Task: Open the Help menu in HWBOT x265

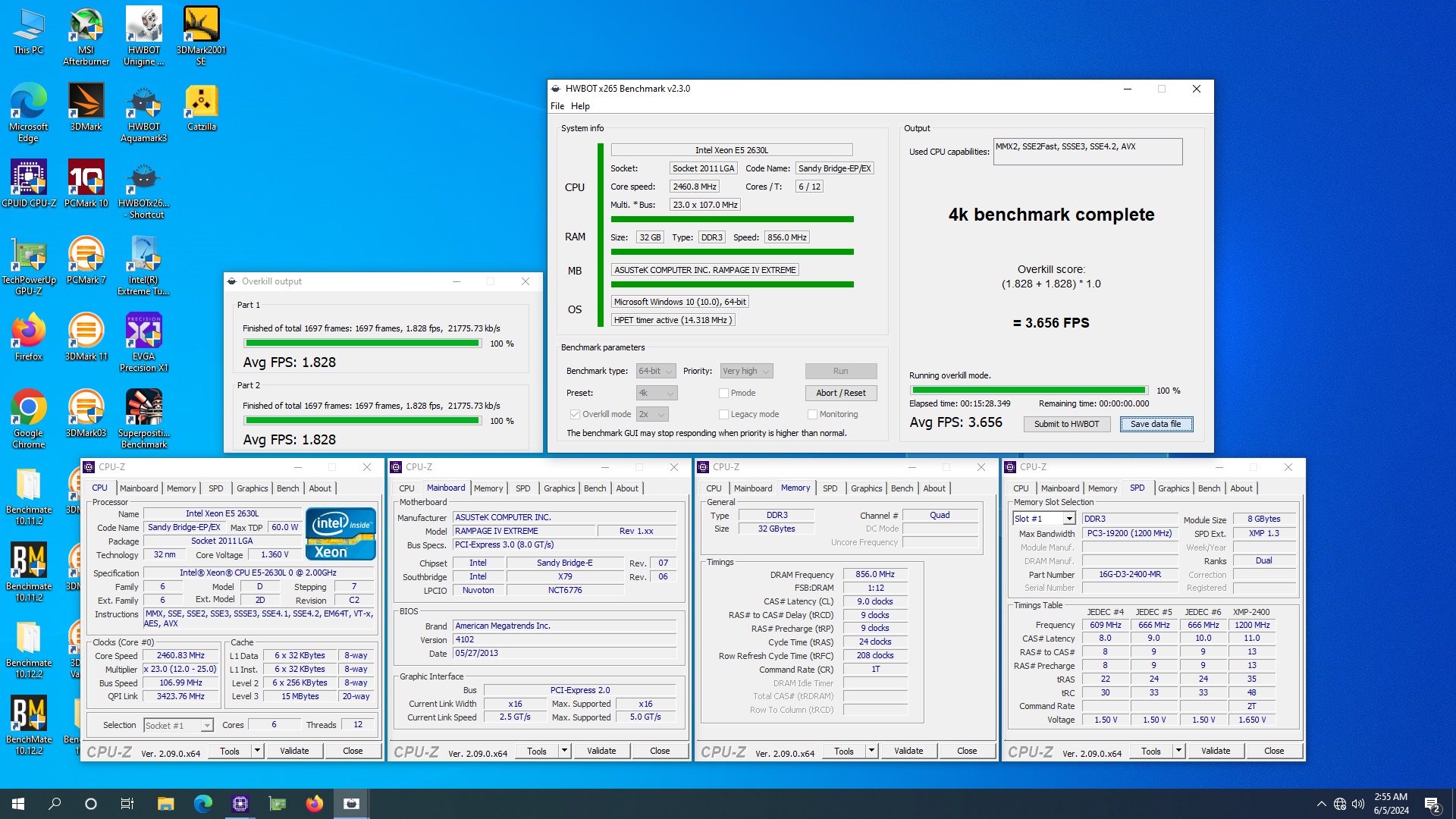Action: [x=580, y=106]
